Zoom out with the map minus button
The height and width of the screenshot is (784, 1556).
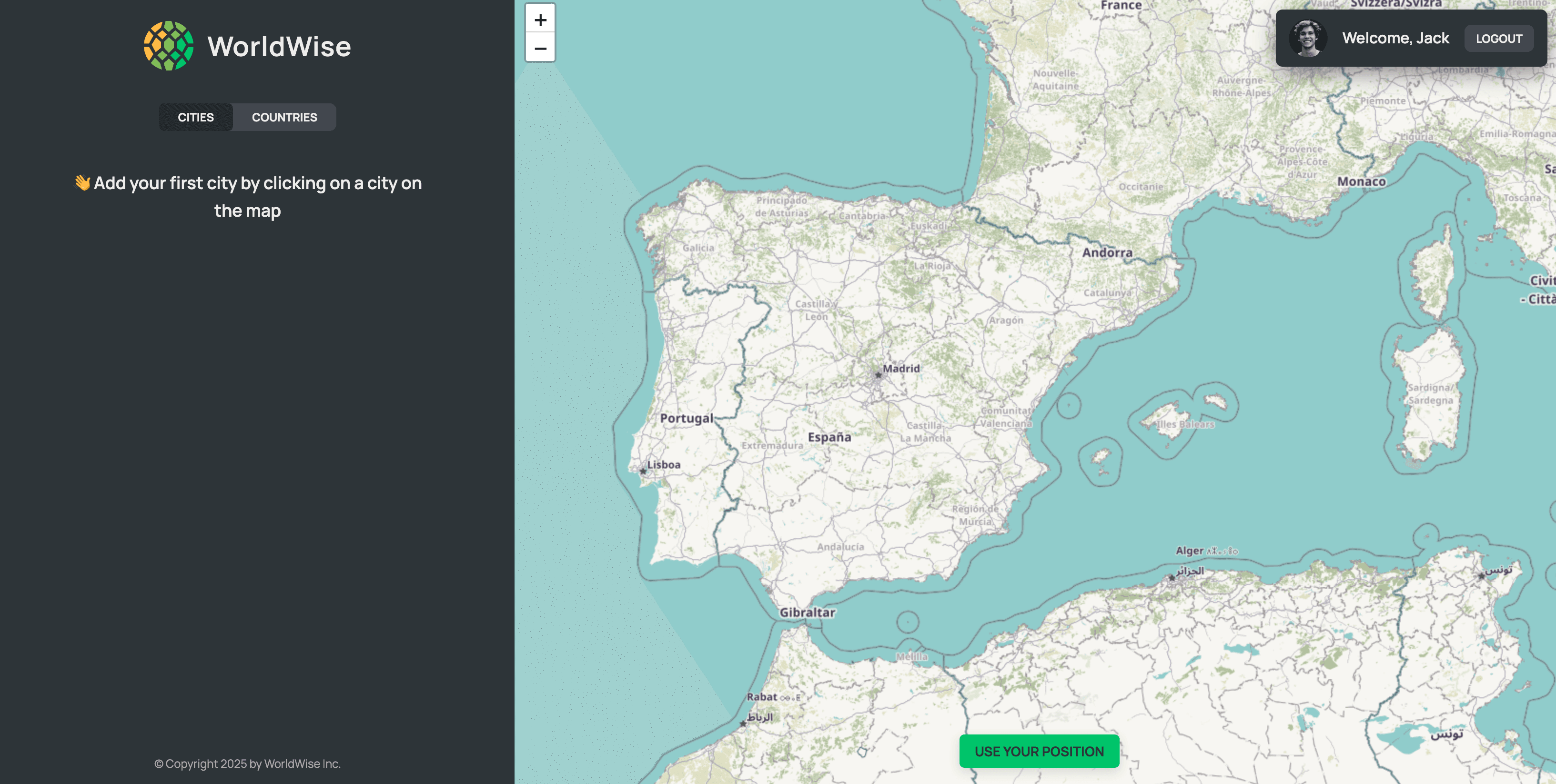[540, 48]
